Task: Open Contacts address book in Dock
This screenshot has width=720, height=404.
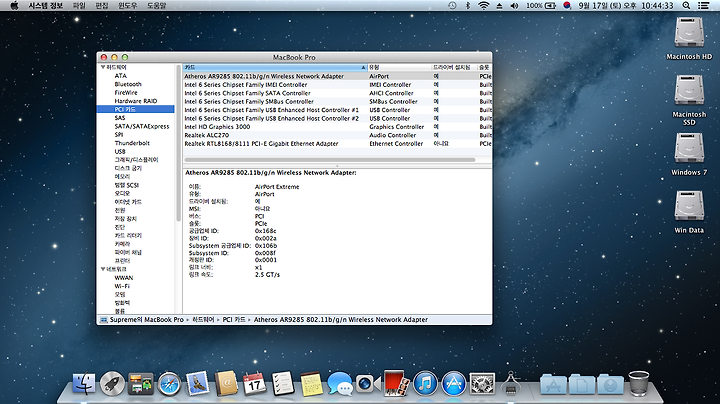Action: click(226, 384)
